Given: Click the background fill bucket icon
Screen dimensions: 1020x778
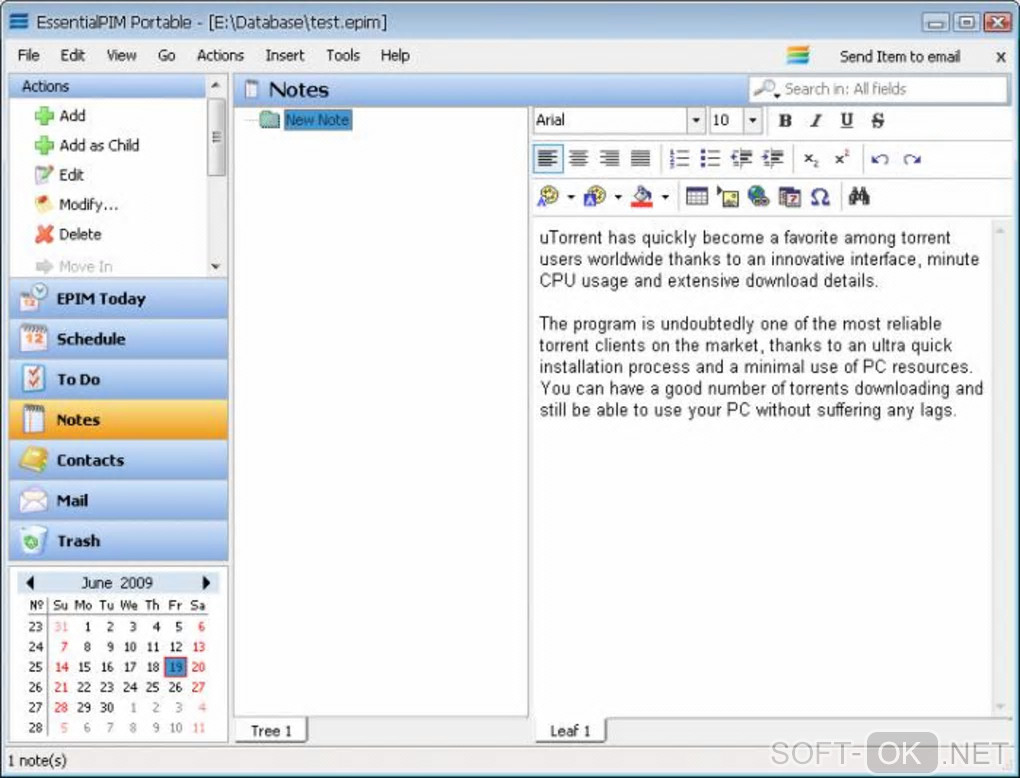Looking at the screenshot, I should [641, 196].
